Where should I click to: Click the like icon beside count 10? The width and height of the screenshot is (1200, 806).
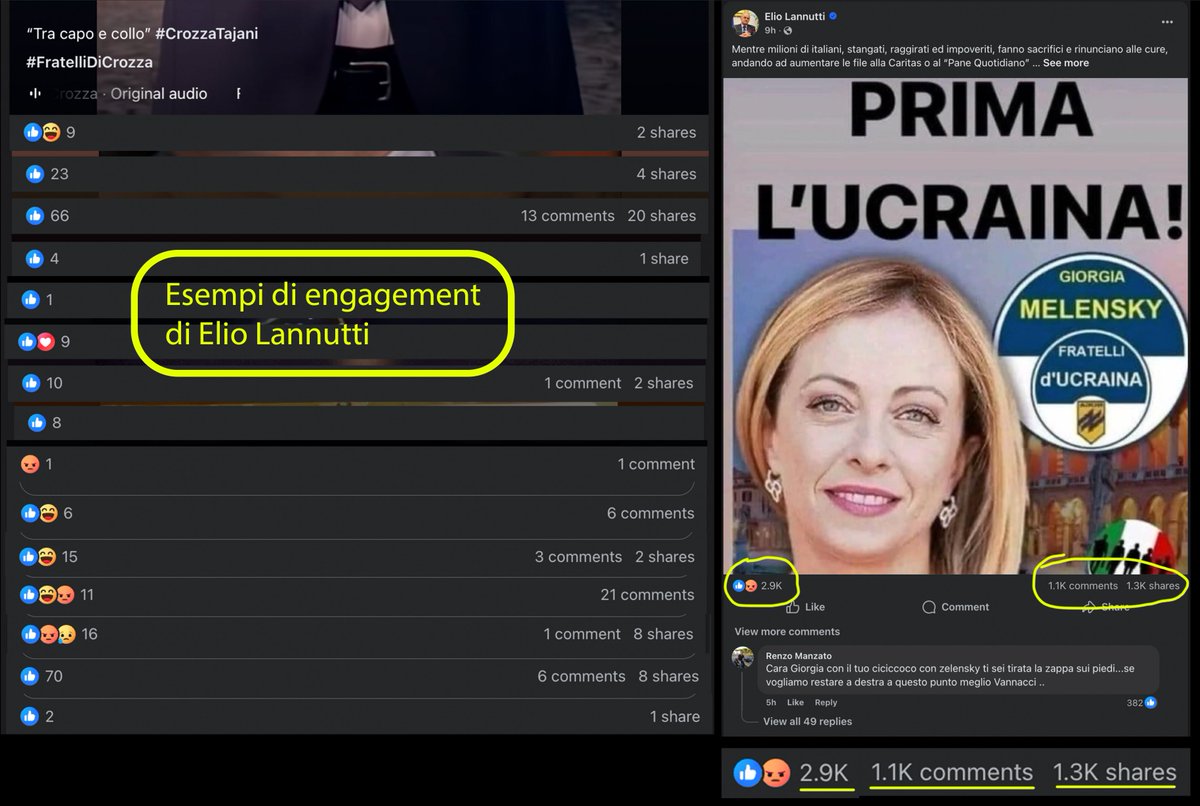point(30,383)
